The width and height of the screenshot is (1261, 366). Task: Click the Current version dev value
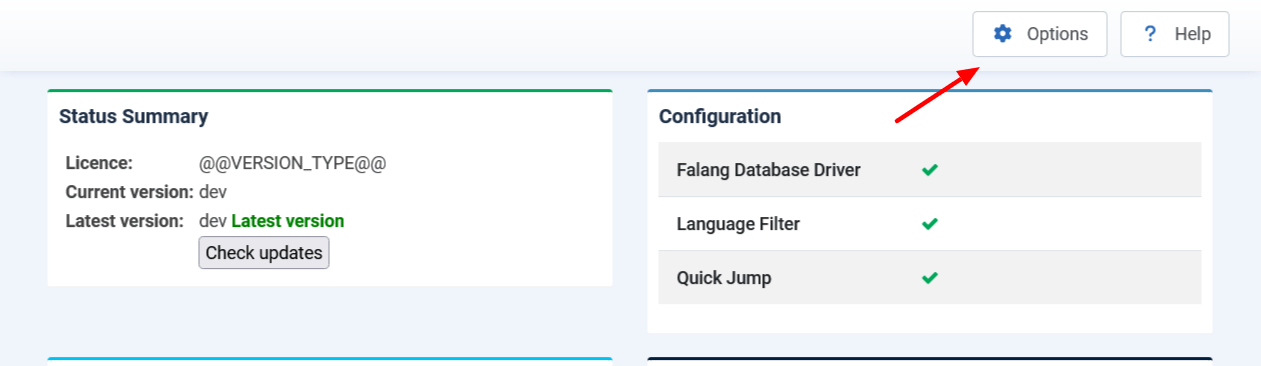[x=214, y=192]
